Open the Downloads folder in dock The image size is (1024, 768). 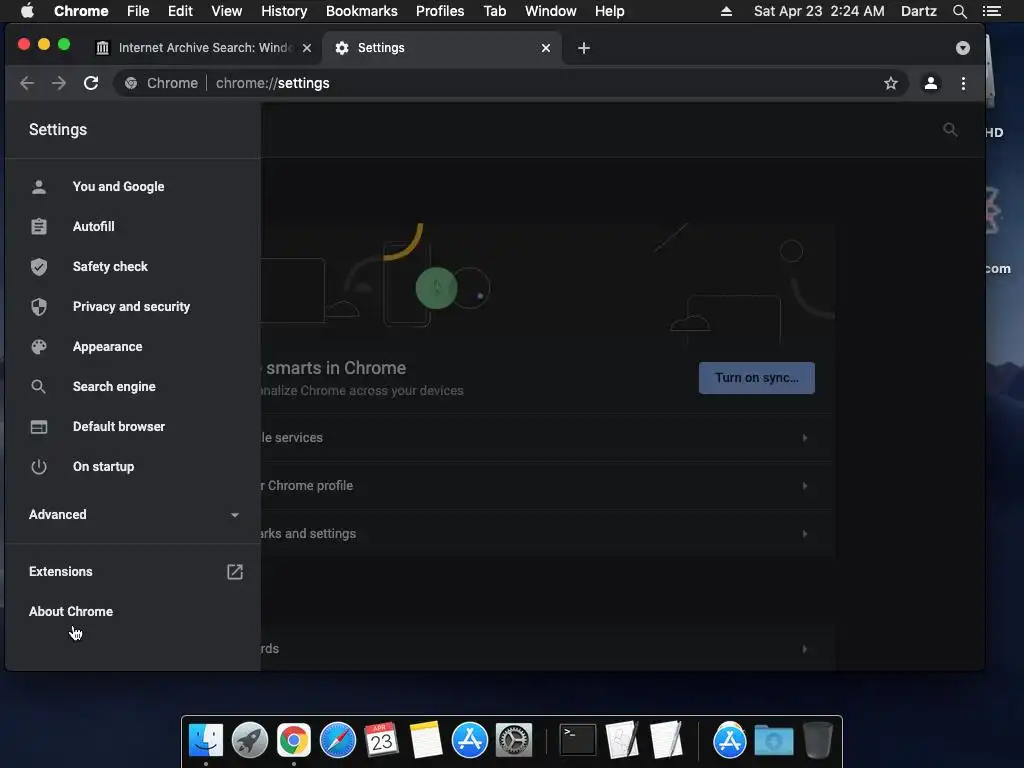774,740
